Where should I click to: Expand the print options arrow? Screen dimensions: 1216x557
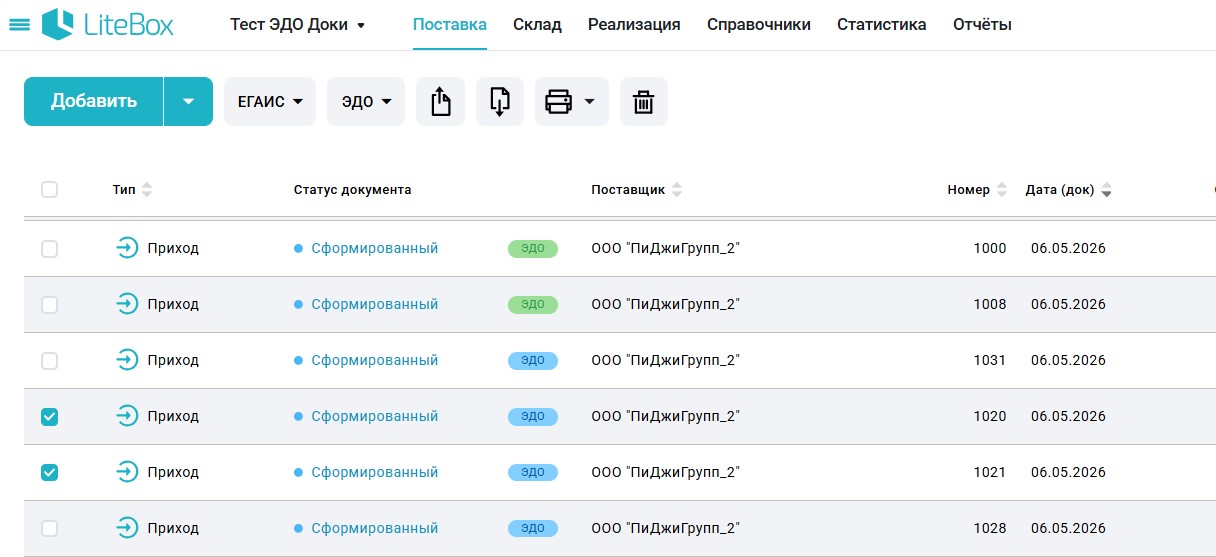coord(590,102)
